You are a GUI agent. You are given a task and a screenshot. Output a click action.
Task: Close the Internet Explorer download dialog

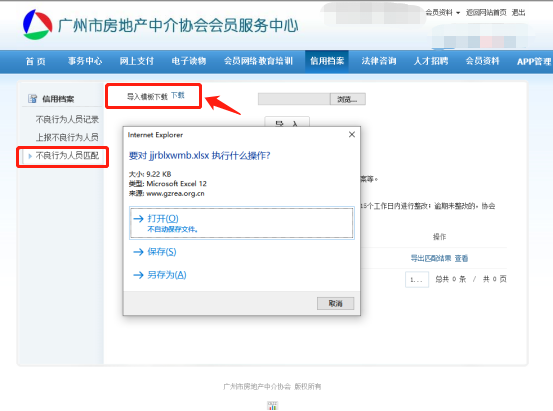(352, 134)
